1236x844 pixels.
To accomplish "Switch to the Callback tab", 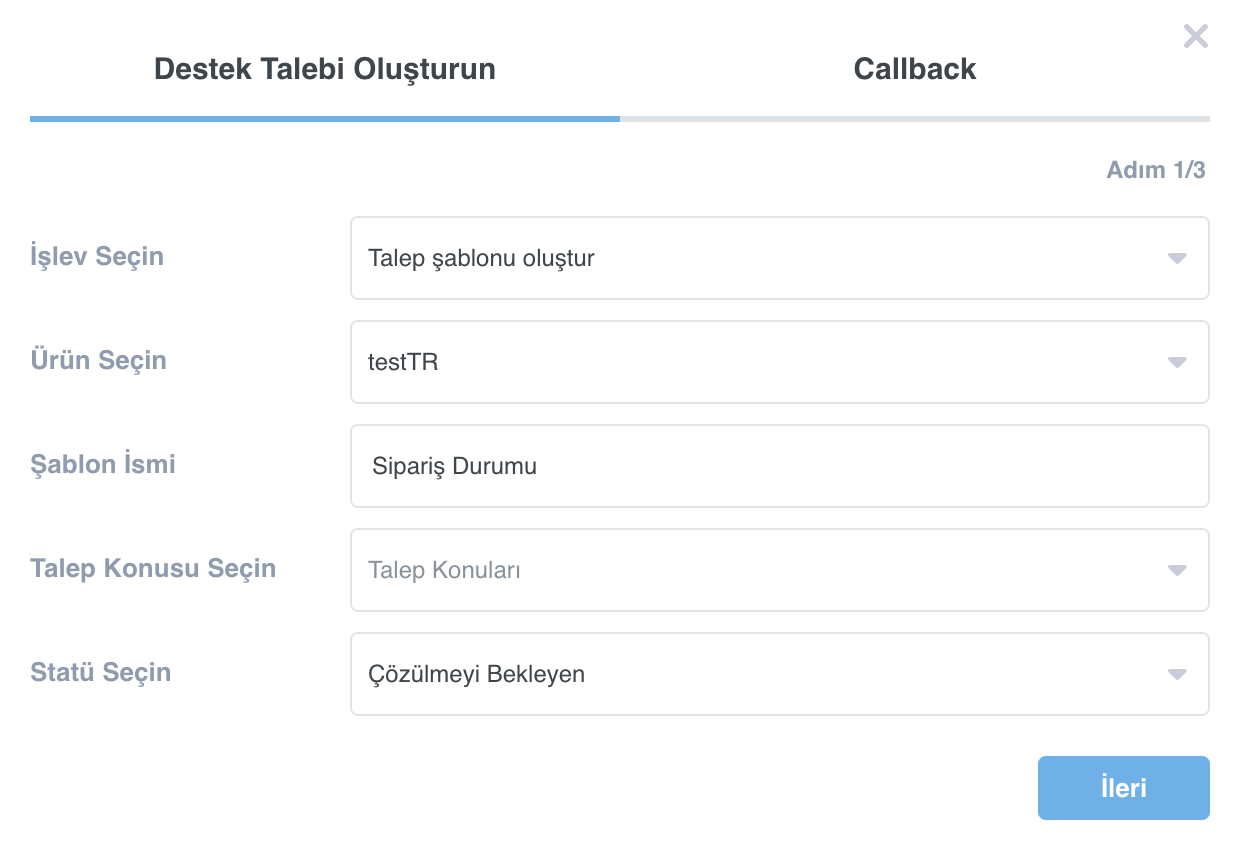I will 915,69.
